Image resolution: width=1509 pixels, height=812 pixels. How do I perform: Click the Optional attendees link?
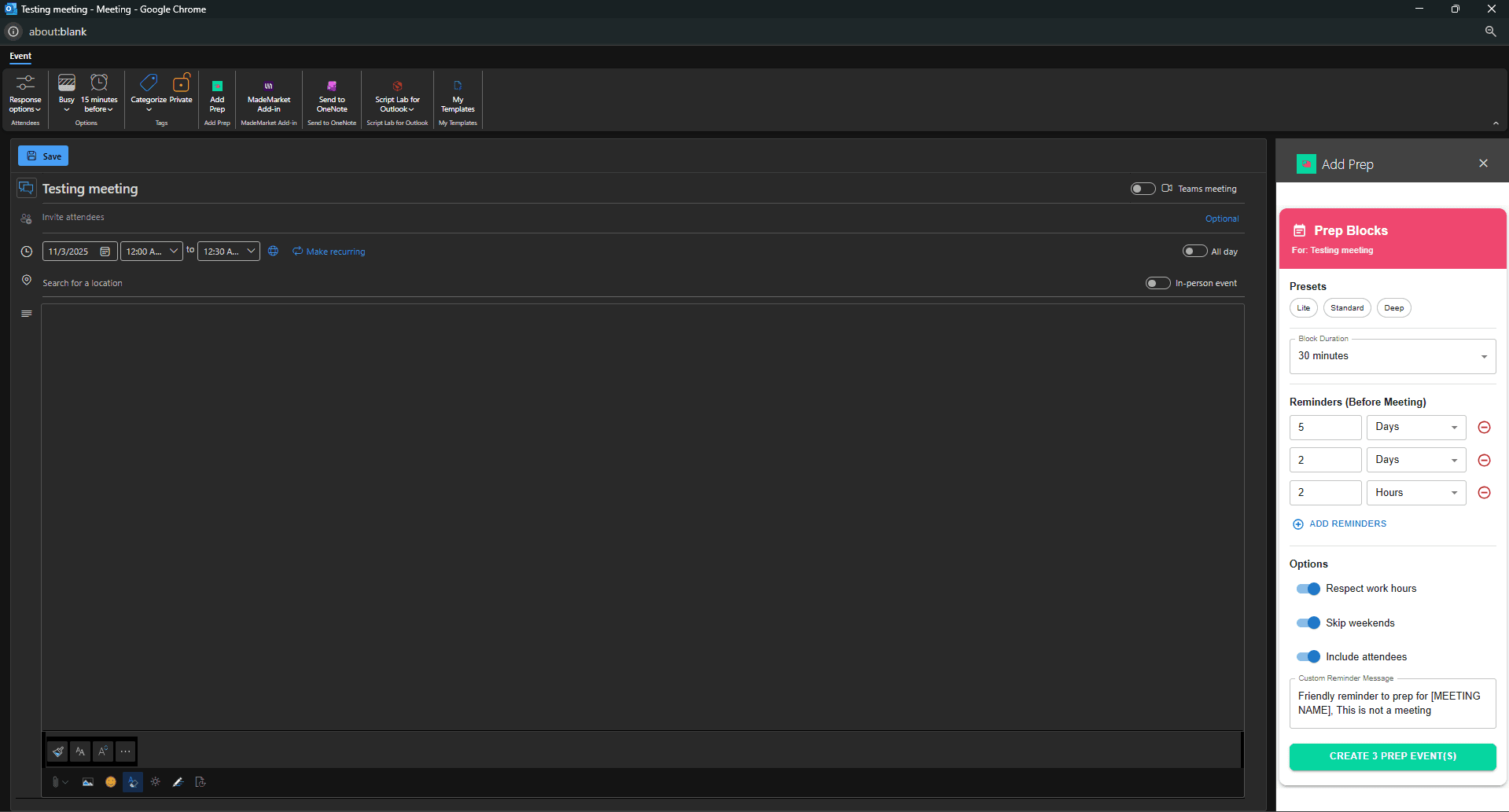(x=1222, y=219)
